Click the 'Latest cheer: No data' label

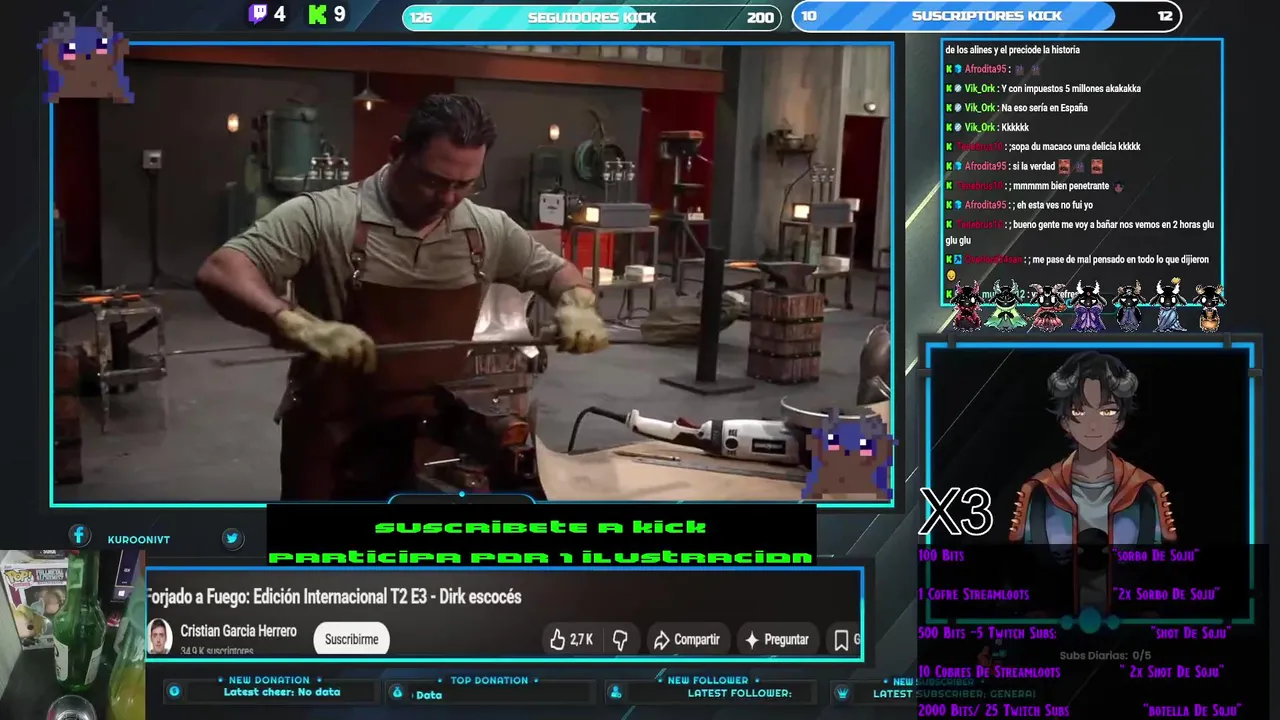click(282, 692)
